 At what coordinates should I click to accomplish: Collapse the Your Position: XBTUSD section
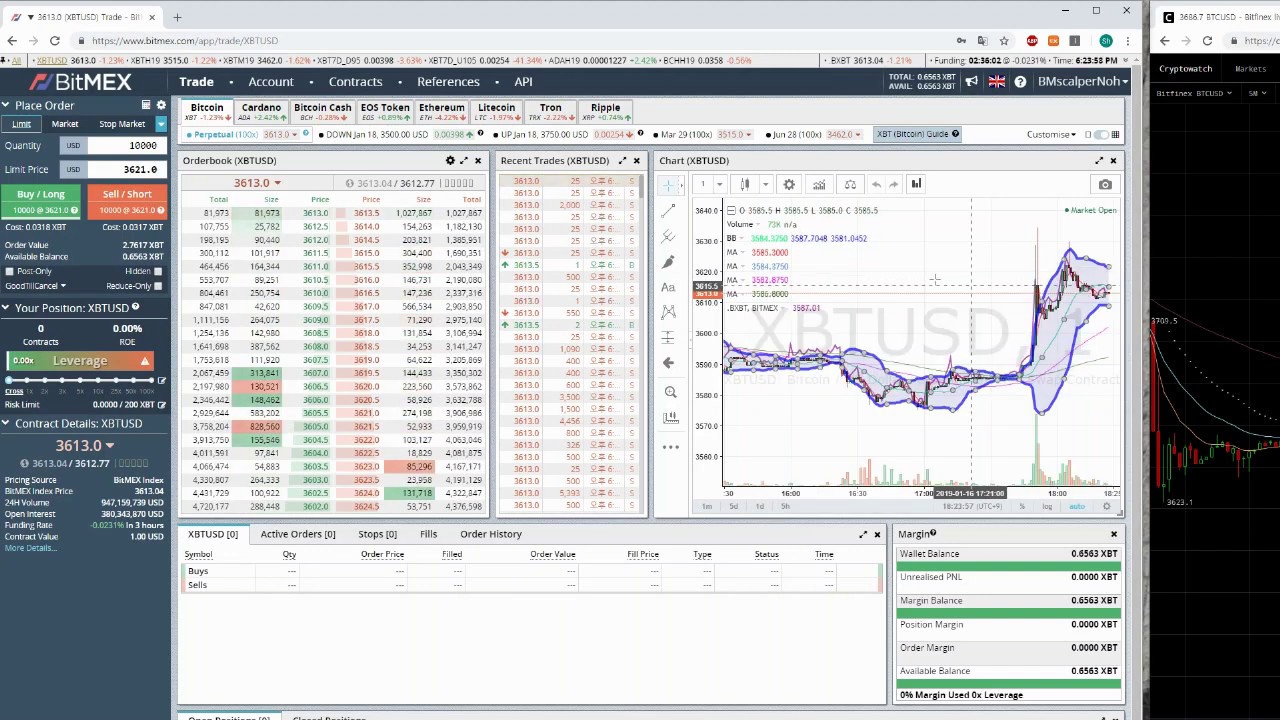pyautogui.click(x=6, y=308)
